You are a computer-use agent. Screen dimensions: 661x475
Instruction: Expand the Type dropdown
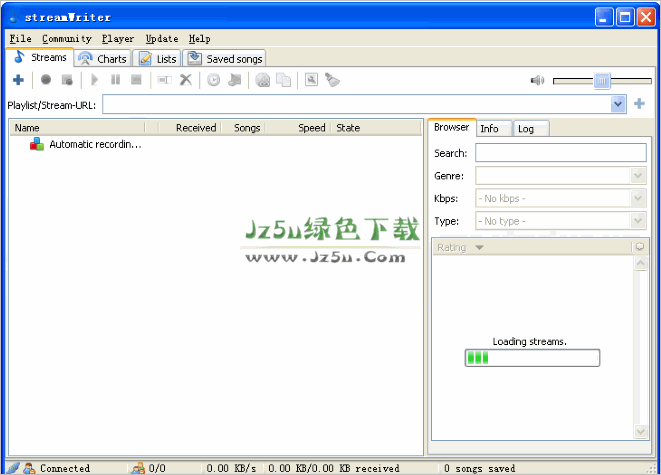click(638, 220)
